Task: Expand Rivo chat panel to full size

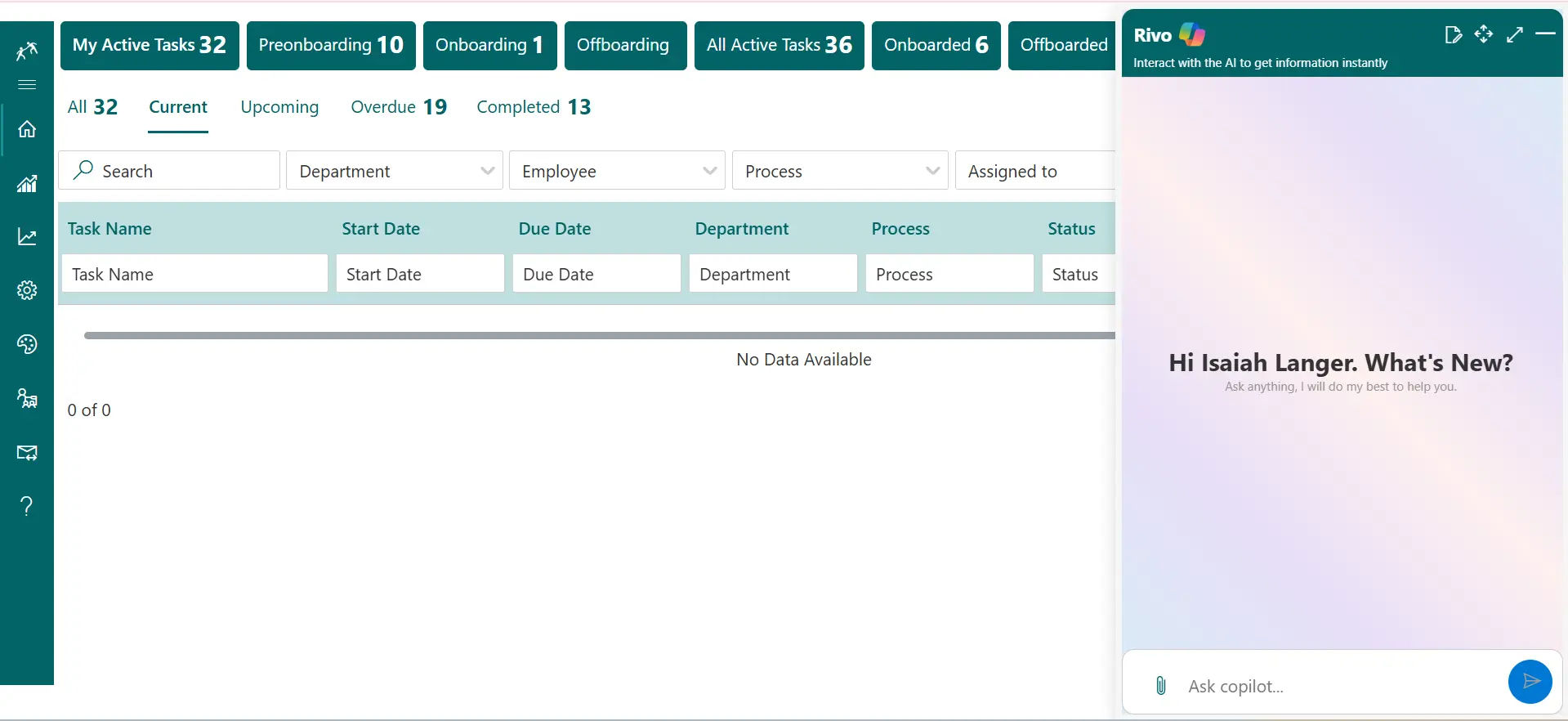Action: coord(1514,34)
